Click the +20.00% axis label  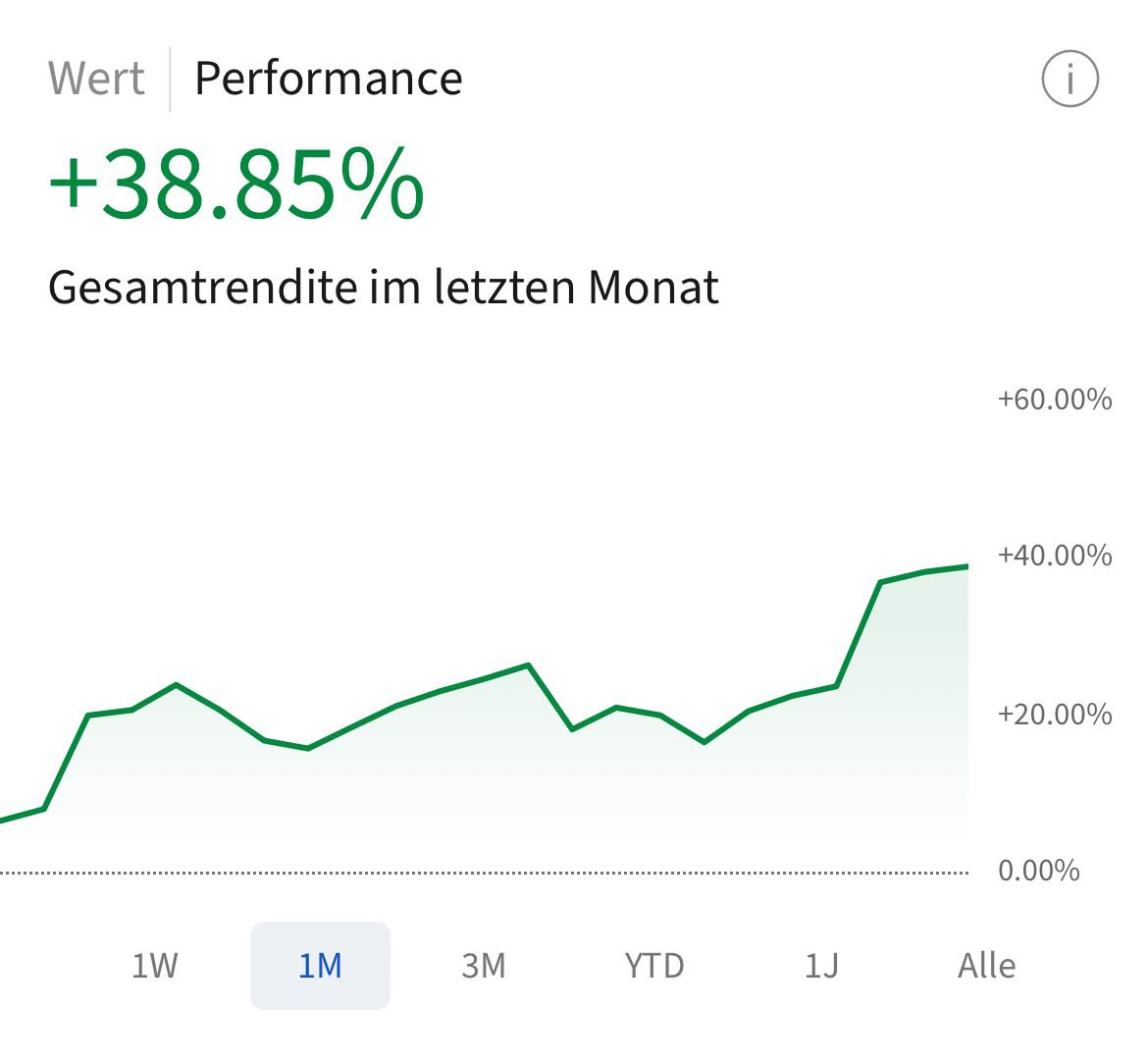[1055, 714]
